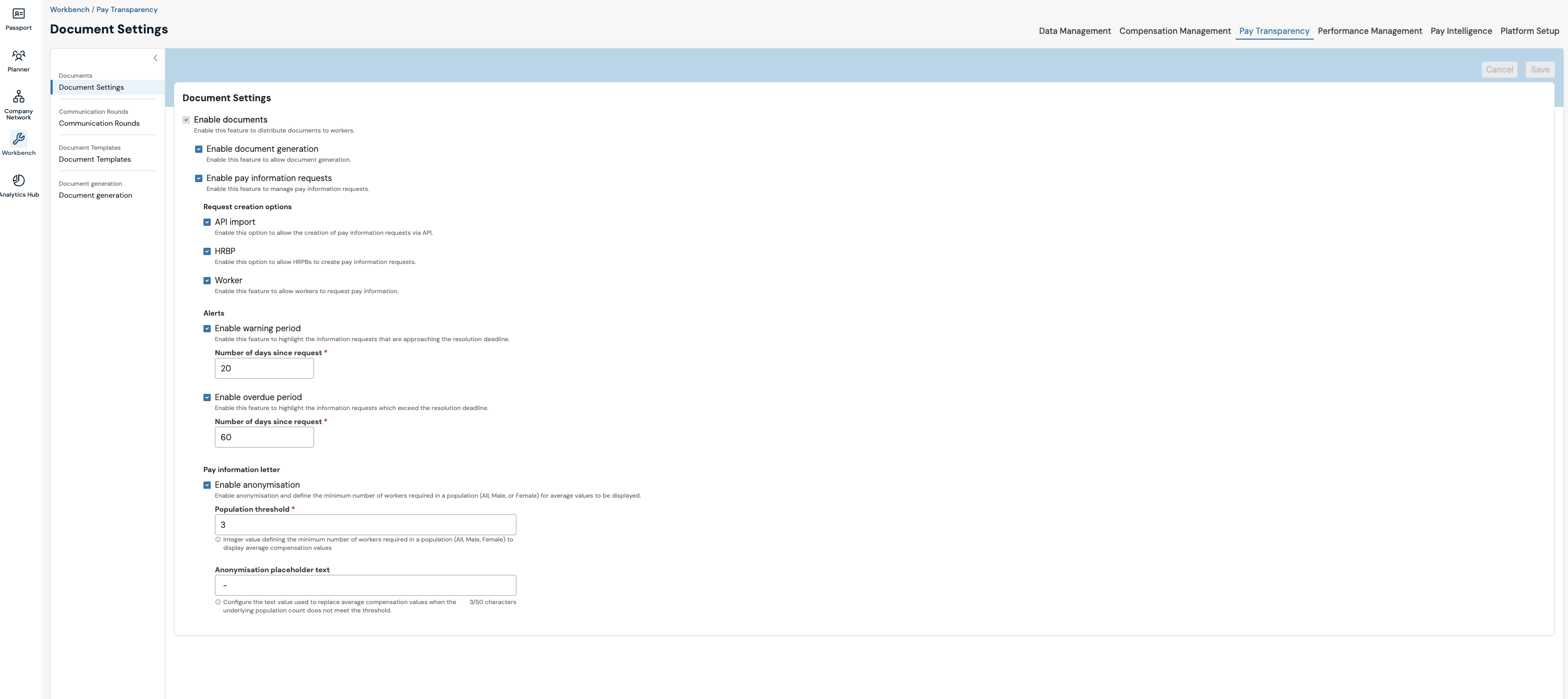The width and height of the screenshot is (1568, 699).
Task: Click Workbench breadcrumb link
Action: [69, 10]
